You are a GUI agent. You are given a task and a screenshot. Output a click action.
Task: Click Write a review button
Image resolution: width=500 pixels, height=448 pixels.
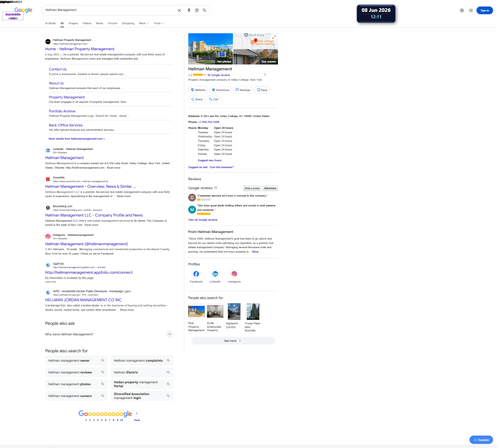252,188
